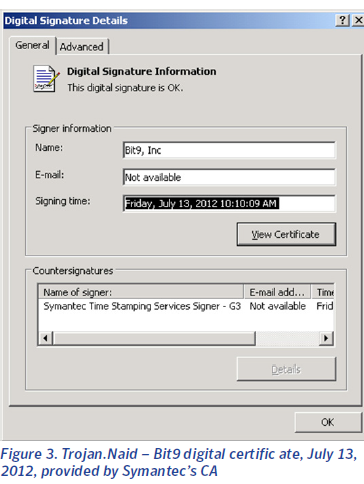Click the Name of signer column header
Image resolution: width=364 pixels, height=484 pixels.
pyautogui.click(x=141, y=292)
